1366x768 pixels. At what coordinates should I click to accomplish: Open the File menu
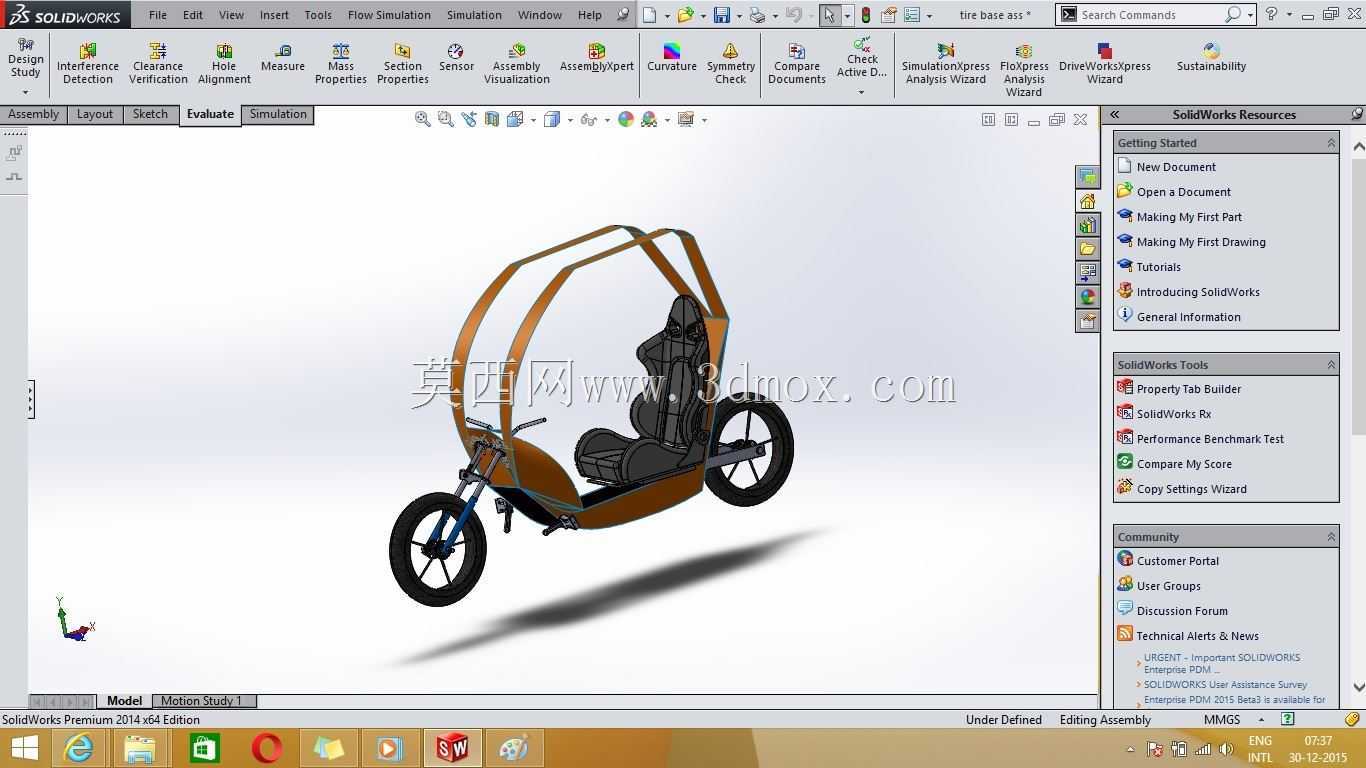[158, 15]
